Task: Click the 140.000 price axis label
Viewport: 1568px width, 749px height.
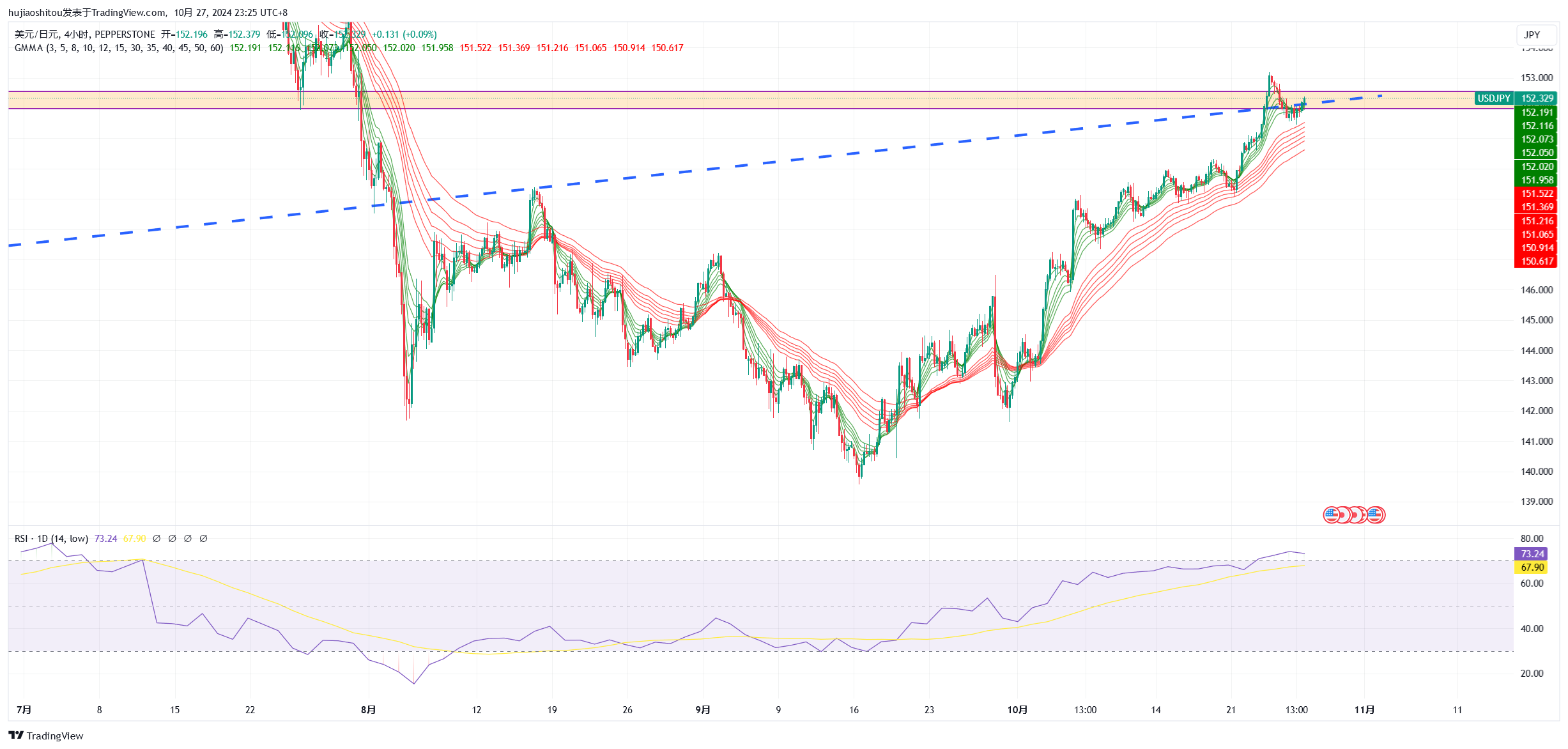Action: (x=1536, y=472)
